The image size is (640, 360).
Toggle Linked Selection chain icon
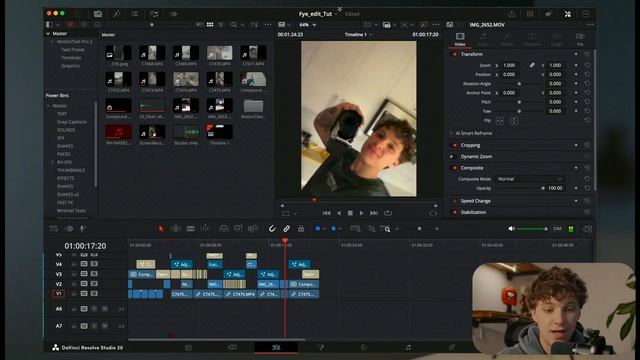[x=287, y=229]
